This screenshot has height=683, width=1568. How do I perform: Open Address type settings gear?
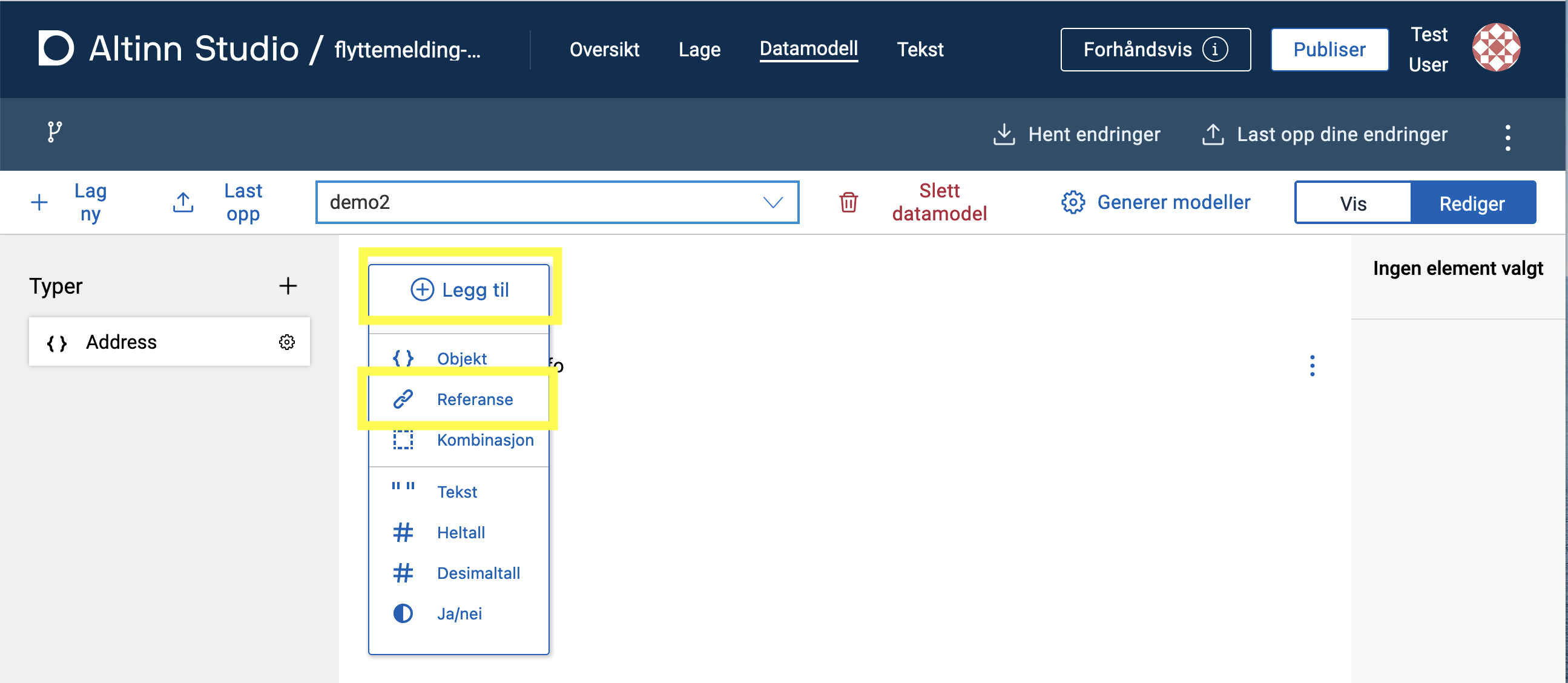click(x=287, y=342)
